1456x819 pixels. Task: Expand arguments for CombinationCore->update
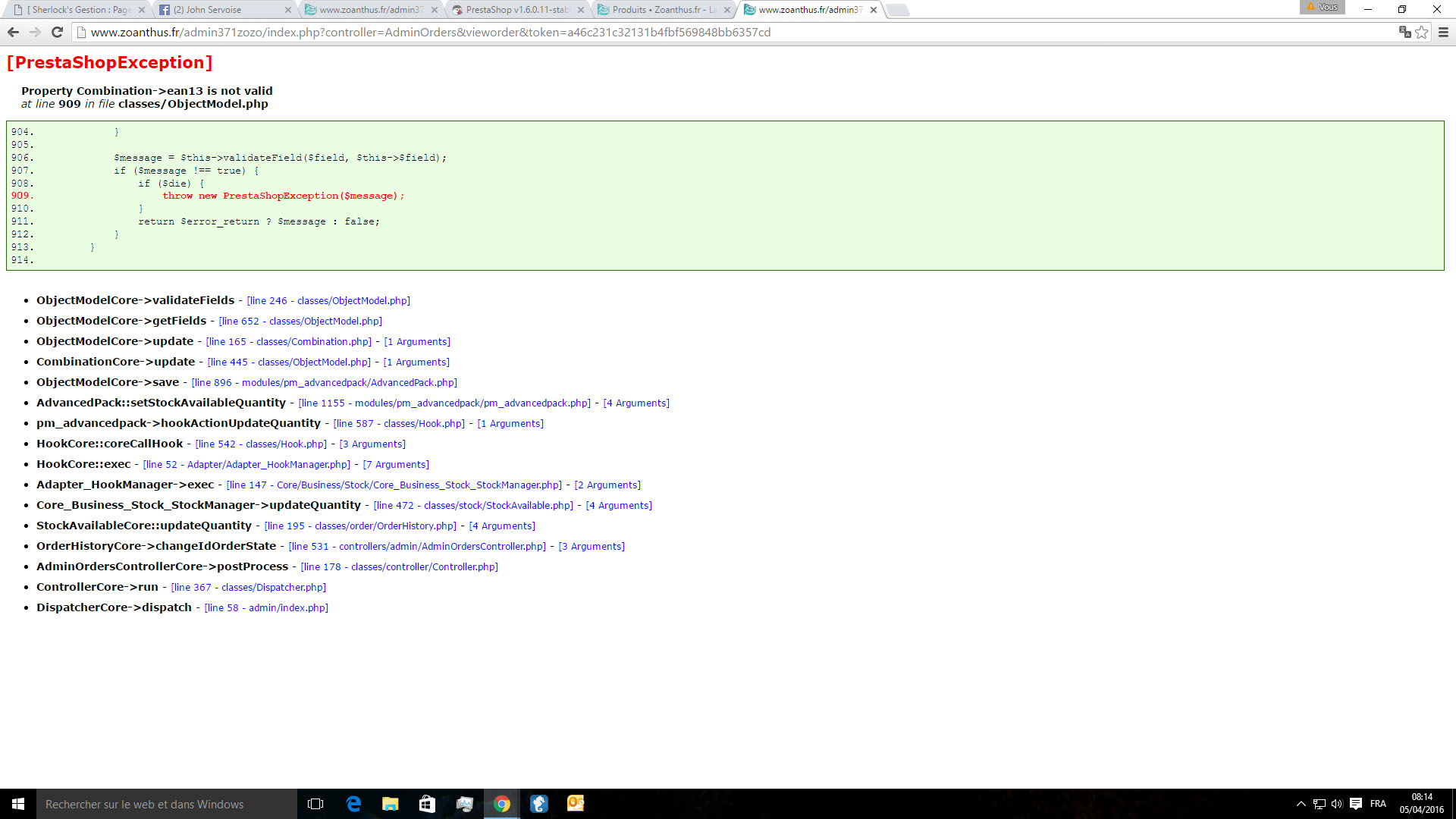416,362
